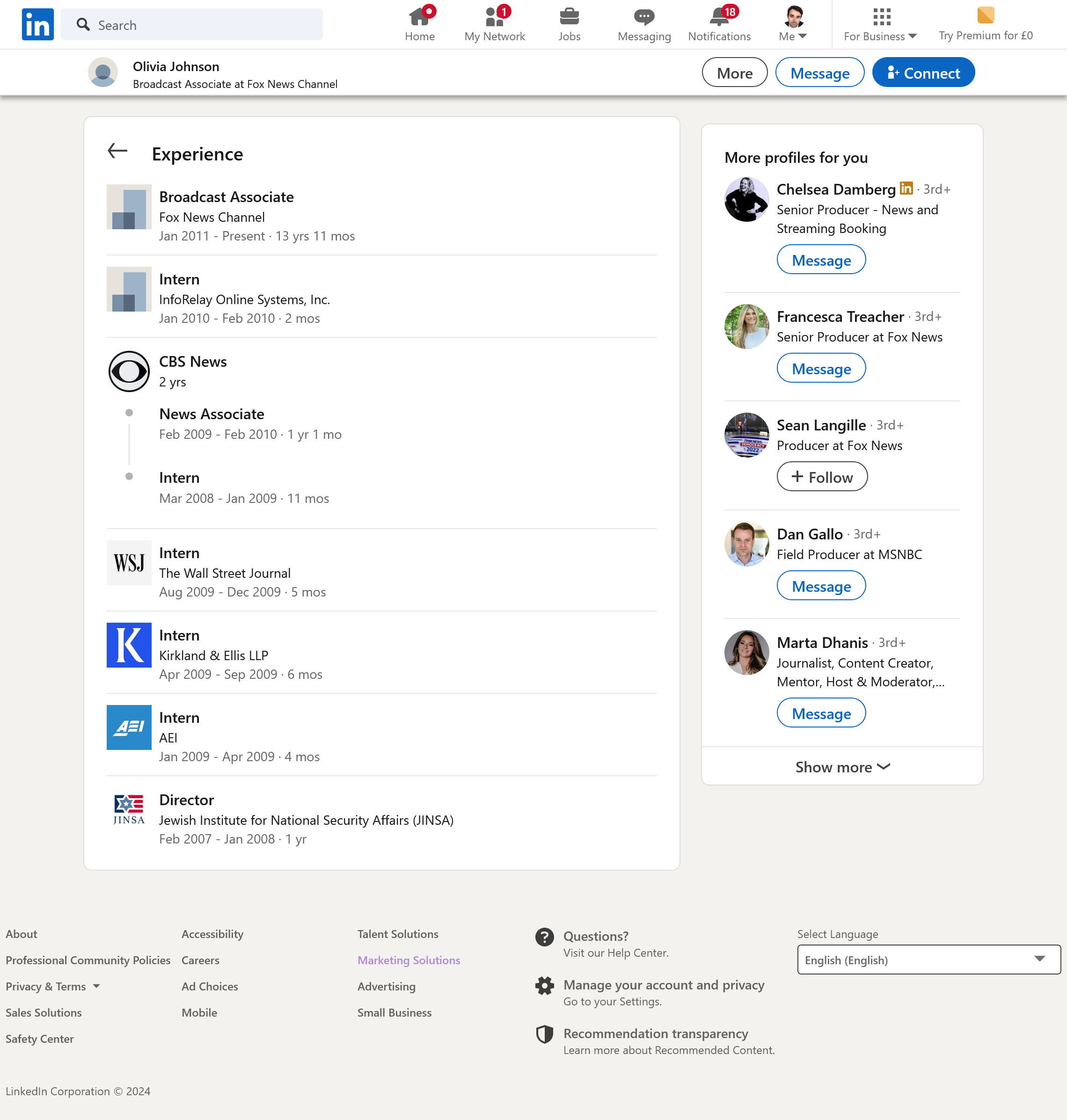This screenshot has width=1067, height=1120.
Task: Open the Professional Community Policies link
Action: coord(88,960)
